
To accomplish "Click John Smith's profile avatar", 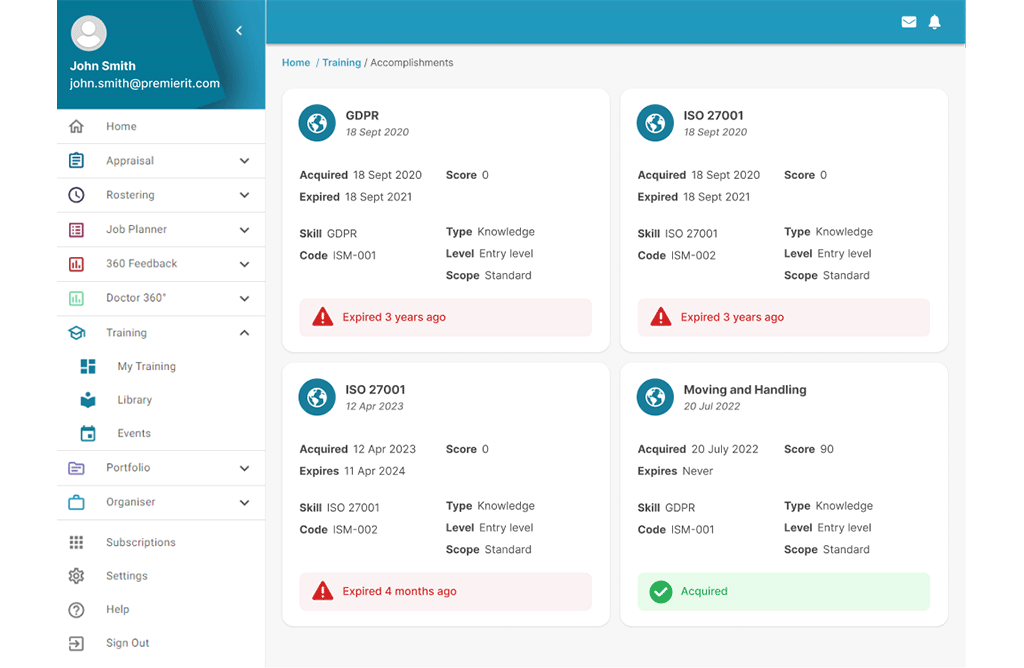I will 89,33.
